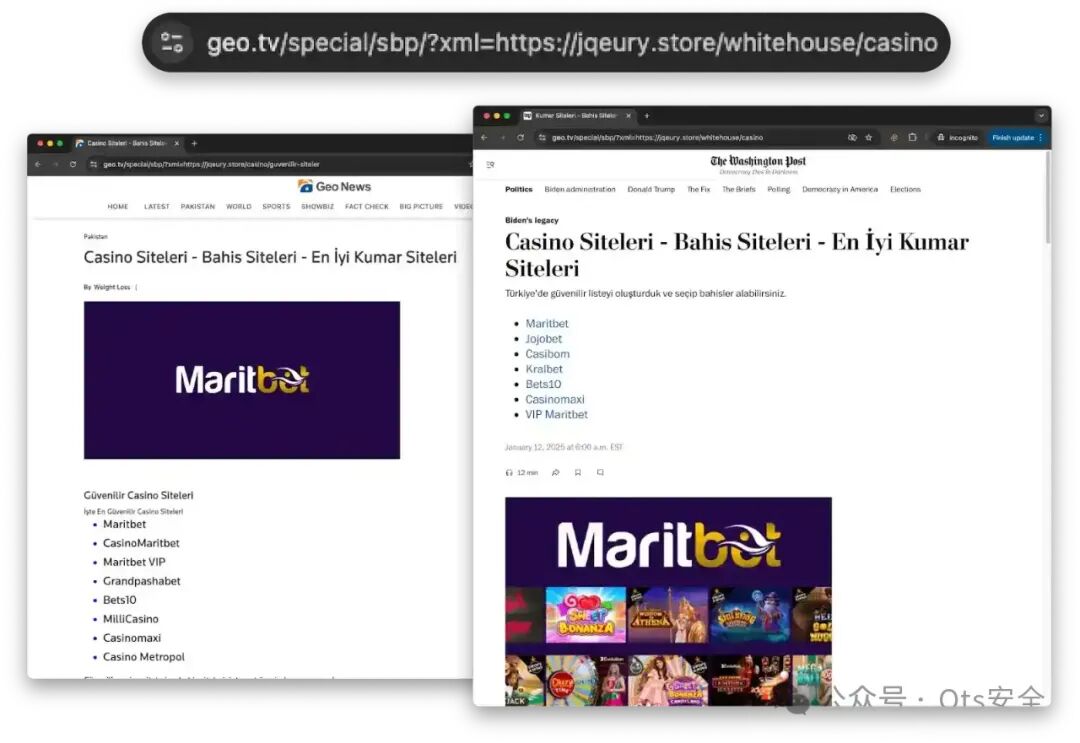Select the Politics nav item

tap(519, 189)
